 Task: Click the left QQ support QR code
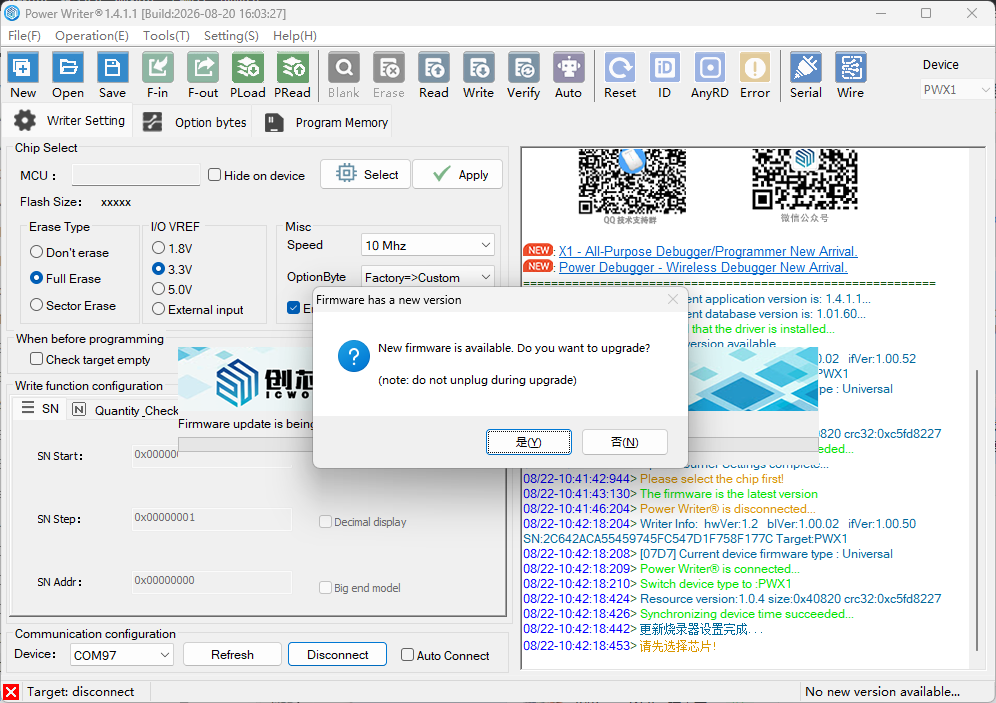(x=631, y=181)
